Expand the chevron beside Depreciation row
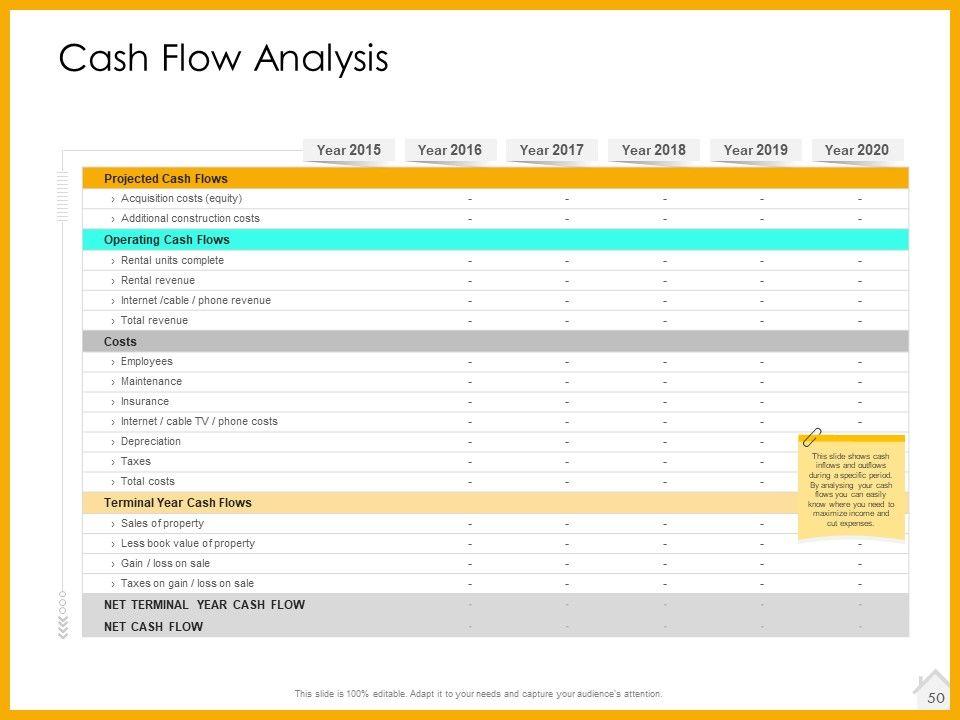The image size is (960, 720). (113, 442)
